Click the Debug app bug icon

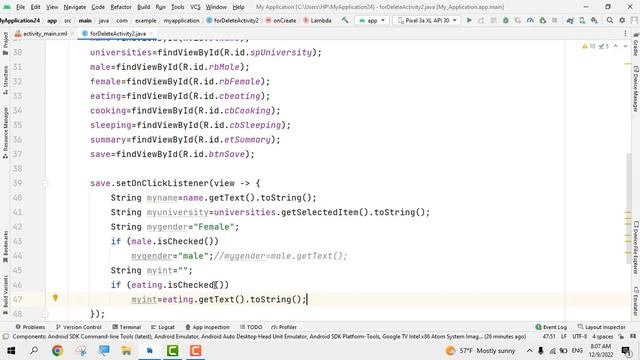click(x=506, y=20)
